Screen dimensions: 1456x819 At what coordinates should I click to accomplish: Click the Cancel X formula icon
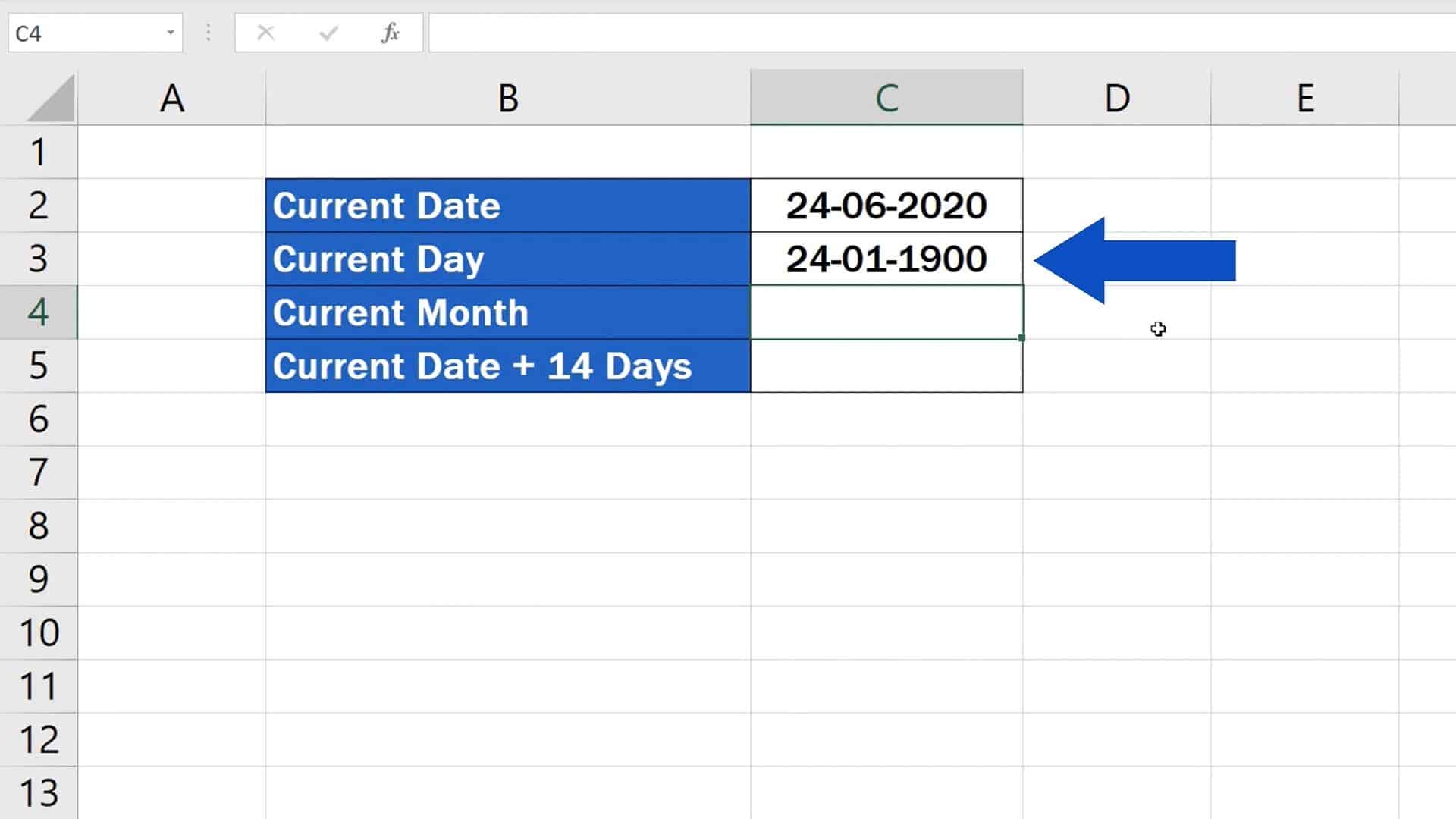coord(265,33)
